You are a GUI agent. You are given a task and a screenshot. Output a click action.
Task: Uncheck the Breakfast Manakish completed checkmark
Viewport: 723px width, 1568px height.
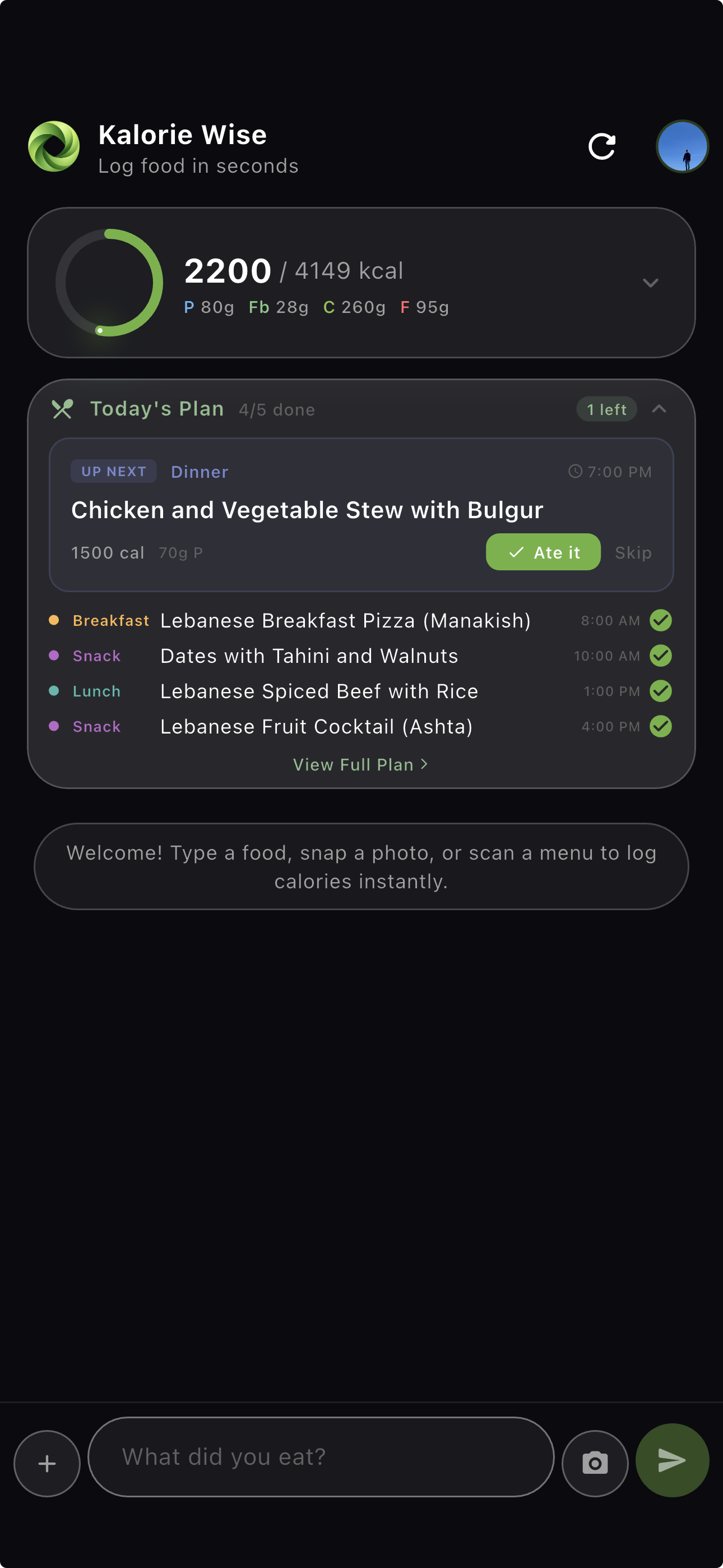pyautogui.click(x=660, y=620)
